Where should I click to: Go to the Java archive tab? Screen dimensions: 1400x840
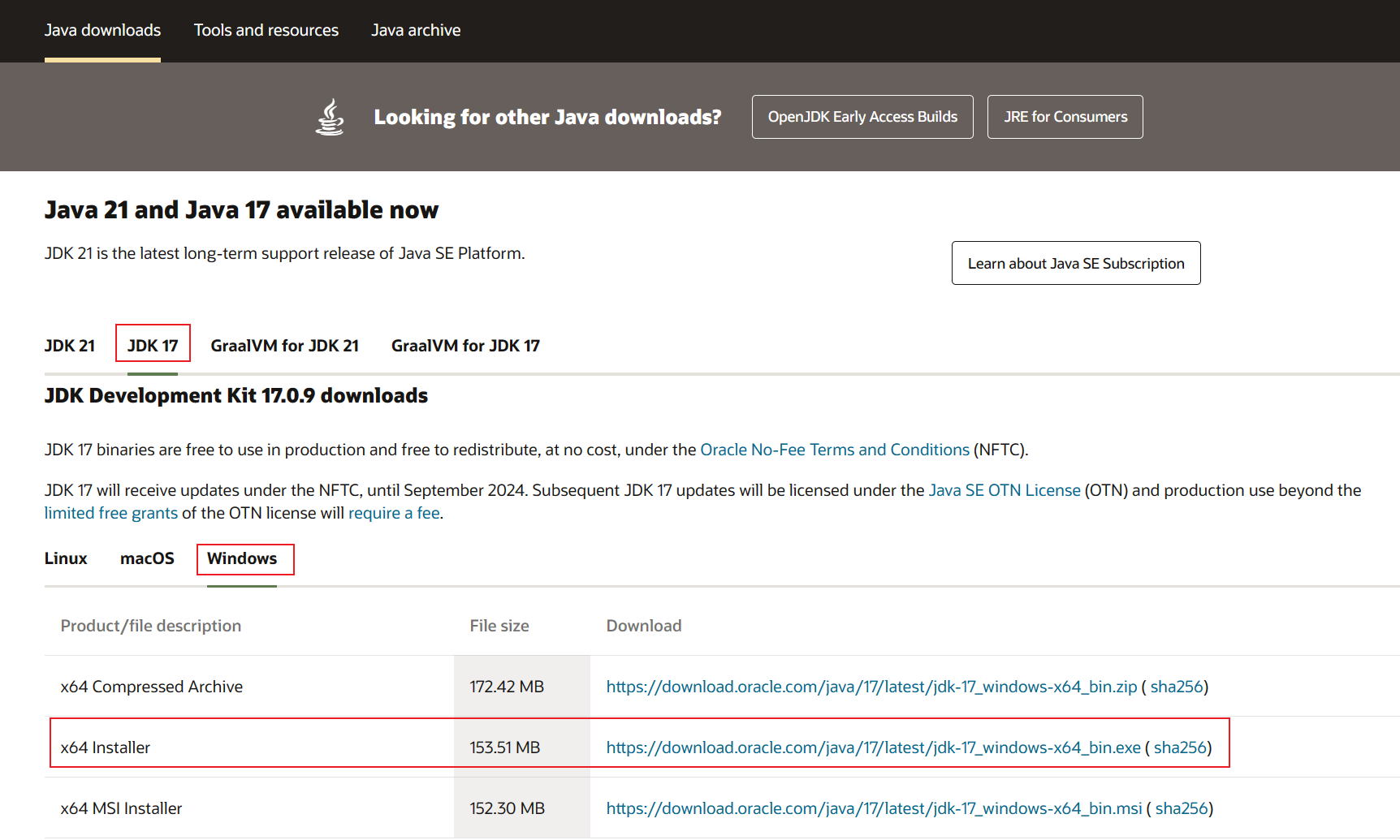click(416, 30)
